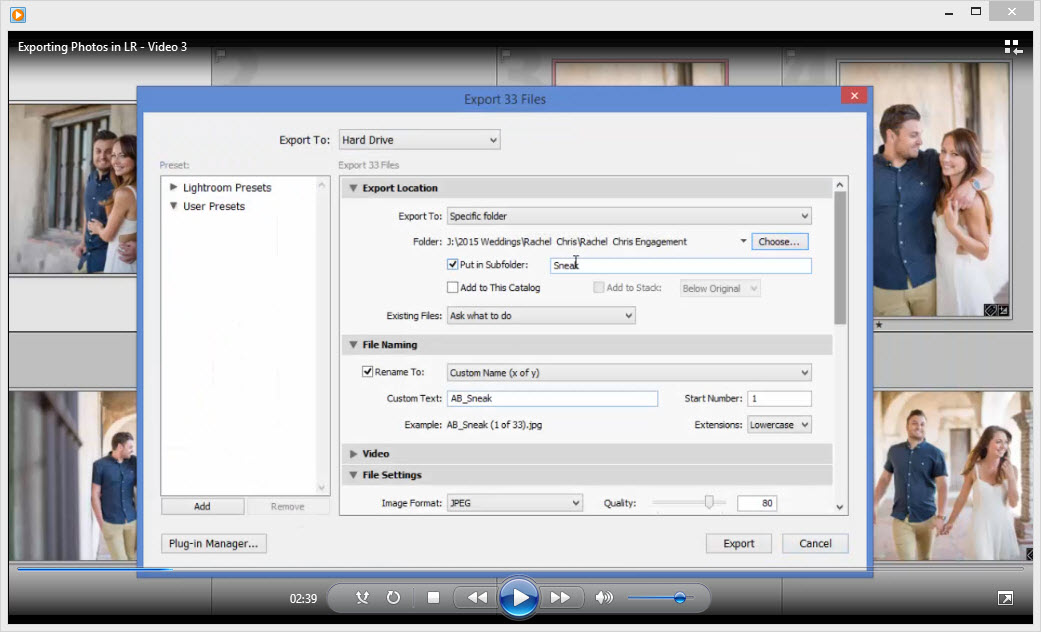Turn on repeat in the player controls
1041x632 pixels.
point(393,597)
